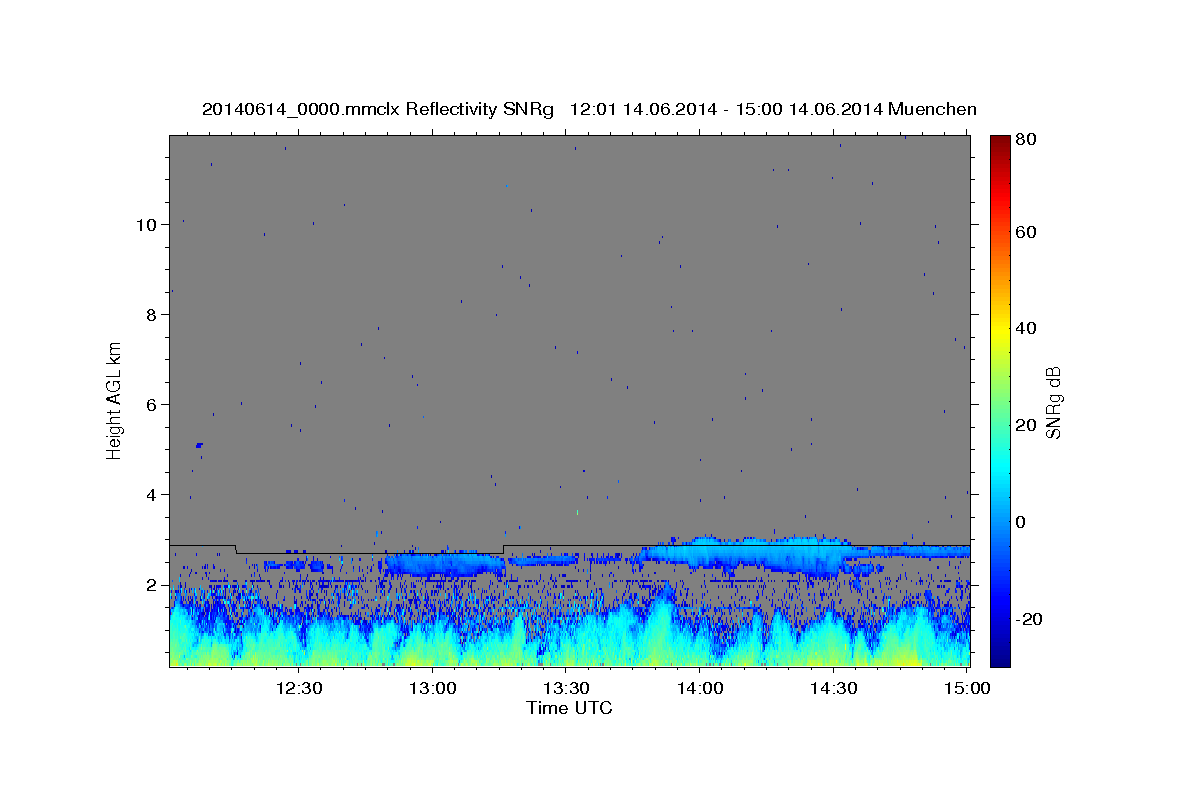
Task: Click the 'SNRg dB' colorbar label
Action: click(x=1053, y=402)
